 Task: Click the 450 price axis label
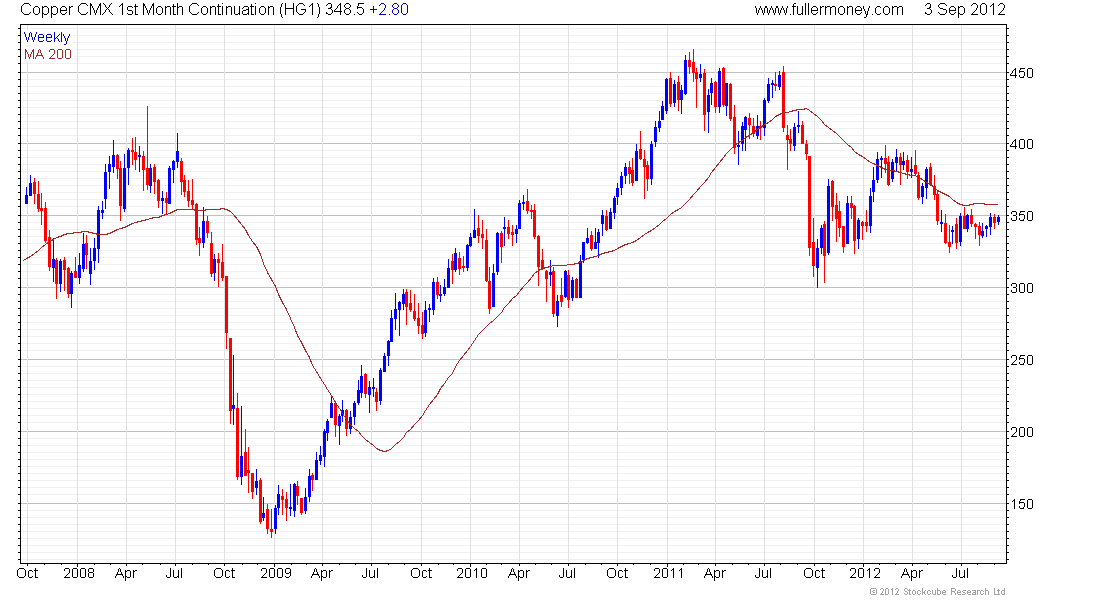tap(1021, 73)
